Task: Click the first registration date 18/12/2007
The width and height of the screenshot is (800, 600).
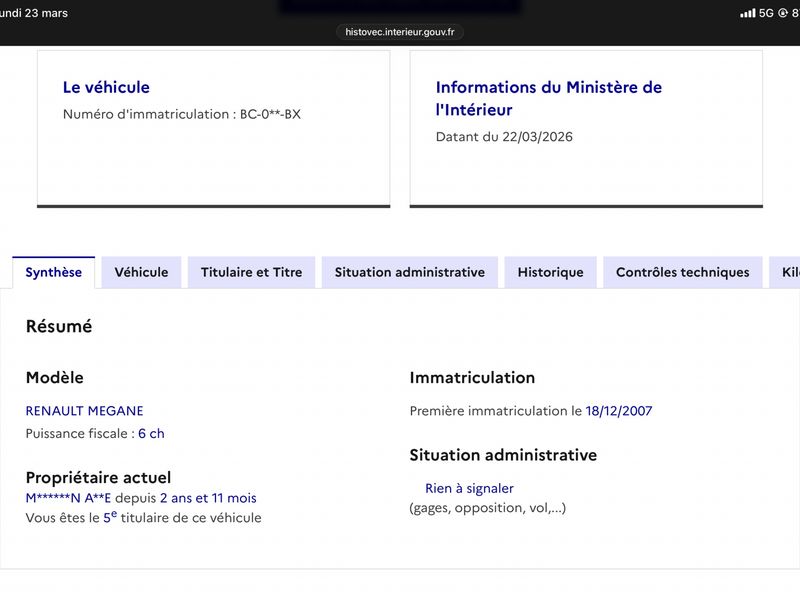Action: click(x=619, y=411)
